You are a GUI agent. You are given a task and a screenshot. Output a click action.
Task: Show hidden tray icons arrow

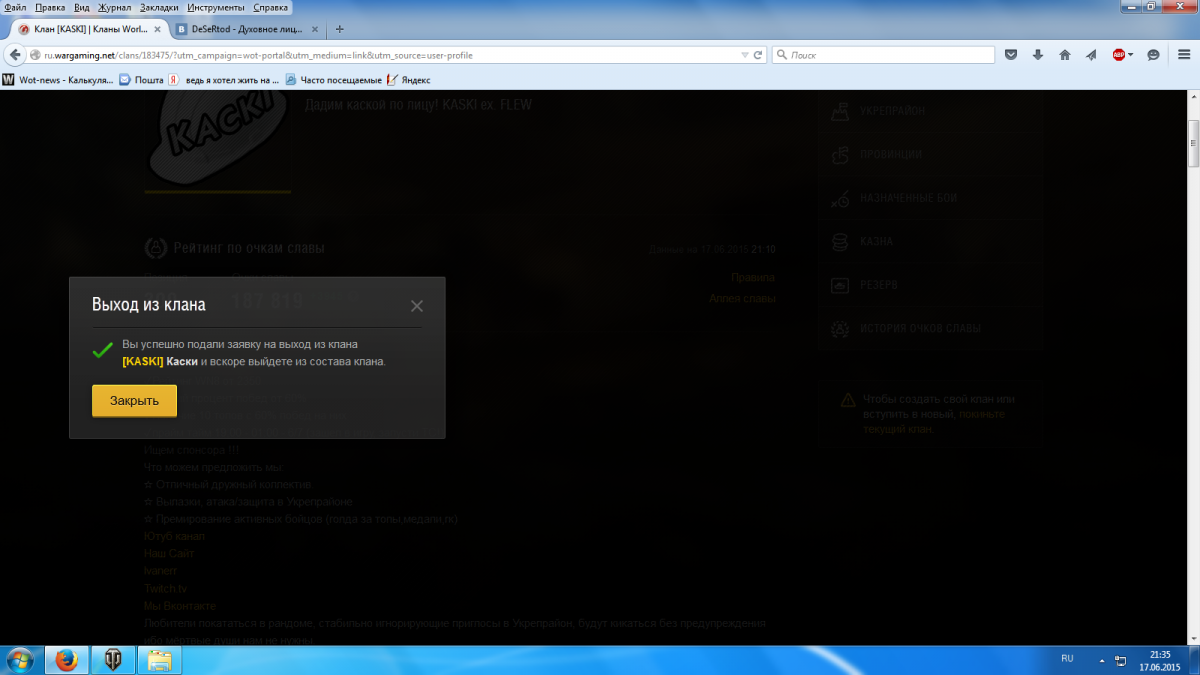pos(1103,660)
